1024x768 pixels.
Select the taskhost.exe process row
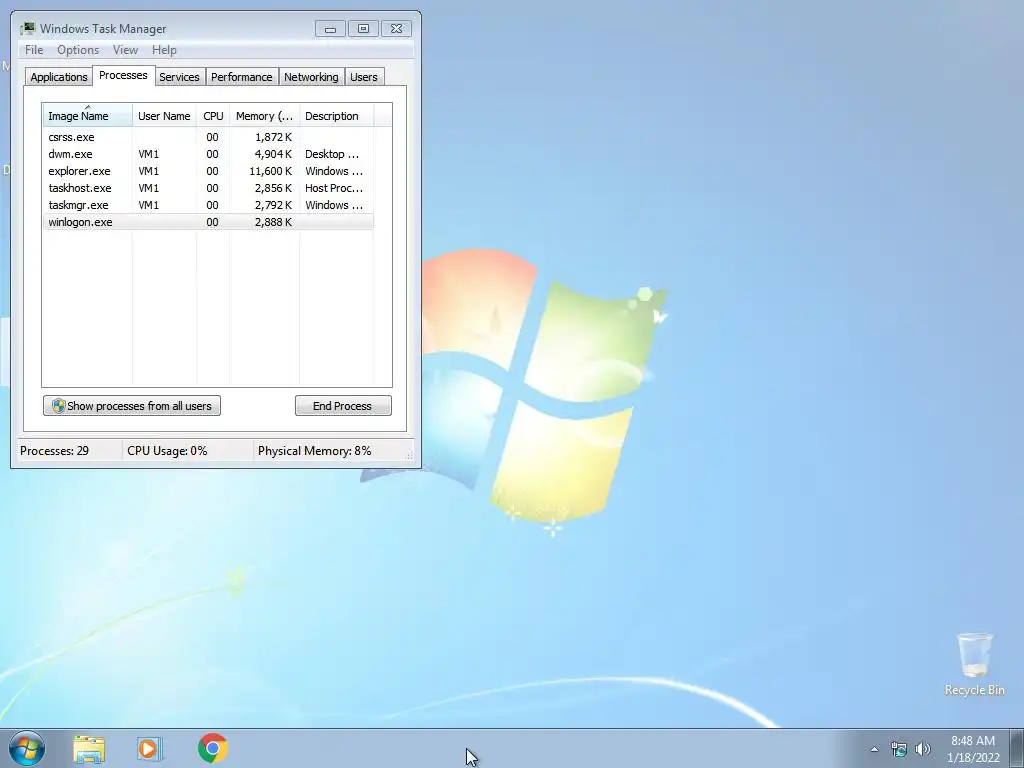pyautogui.click(x=208, y=188)
